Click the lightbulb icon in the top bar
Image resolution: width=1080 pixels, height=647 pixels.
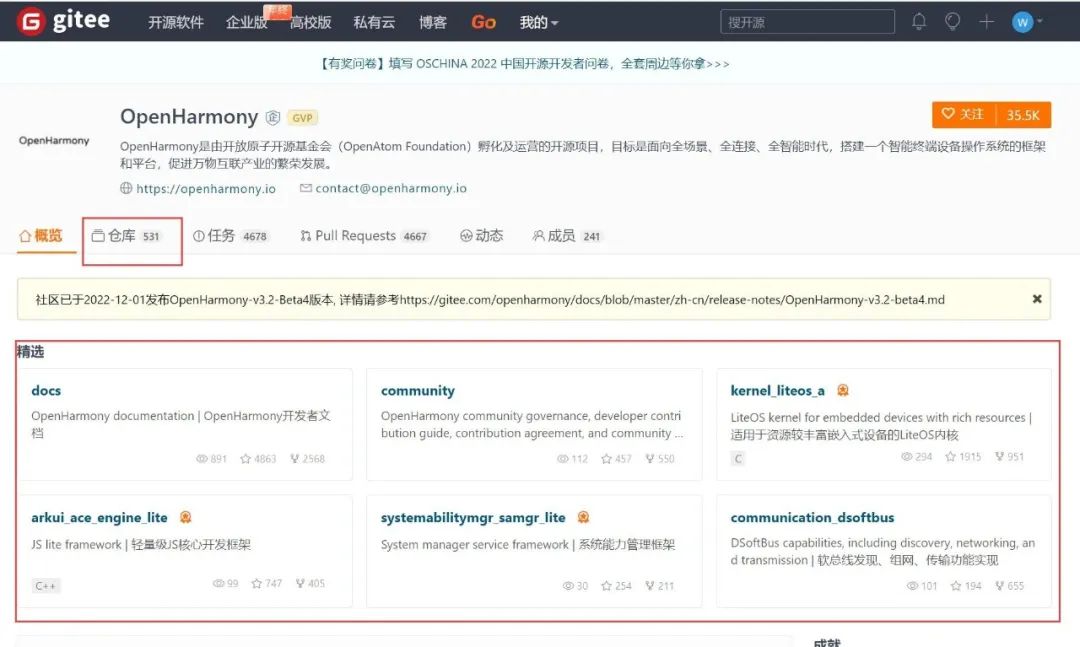point(952,21)
